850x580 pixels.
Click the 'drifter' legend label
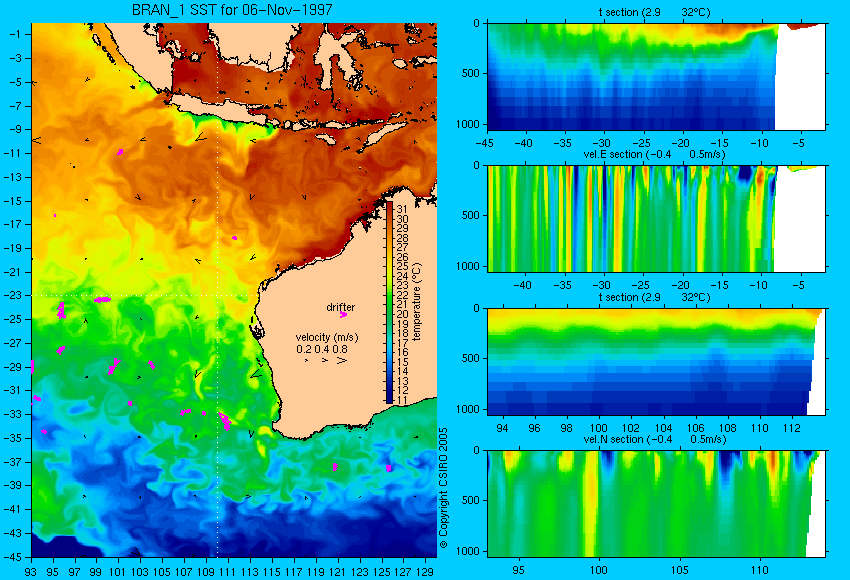[x=340, y=307]
